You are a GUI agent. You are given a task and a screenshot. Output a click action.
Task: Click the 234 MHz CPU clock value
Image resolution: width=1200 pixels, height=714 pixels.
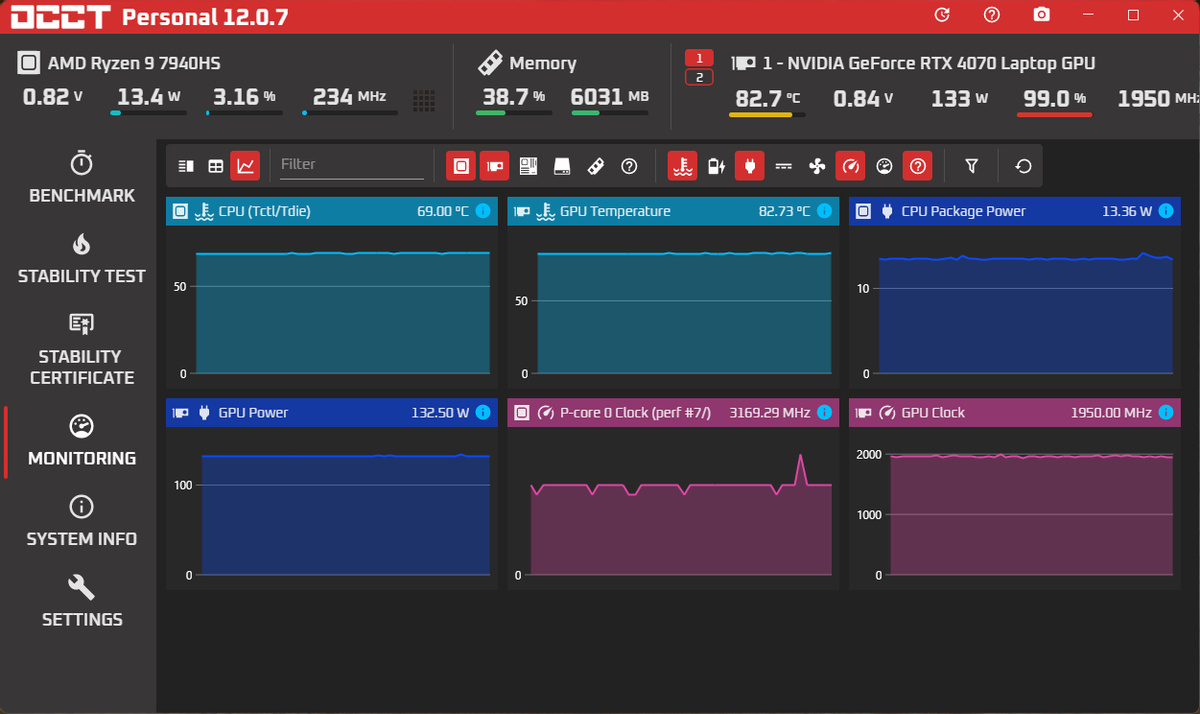tap(349, 97)
